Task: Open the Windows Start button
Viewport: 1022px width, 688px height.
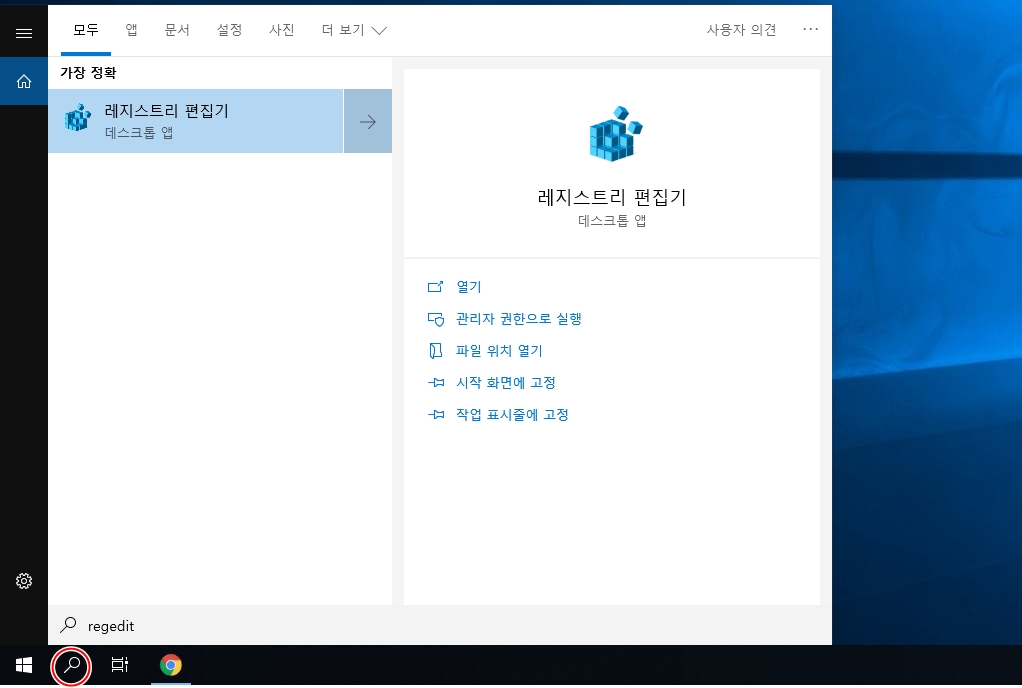Action: (x=24, y=665)
